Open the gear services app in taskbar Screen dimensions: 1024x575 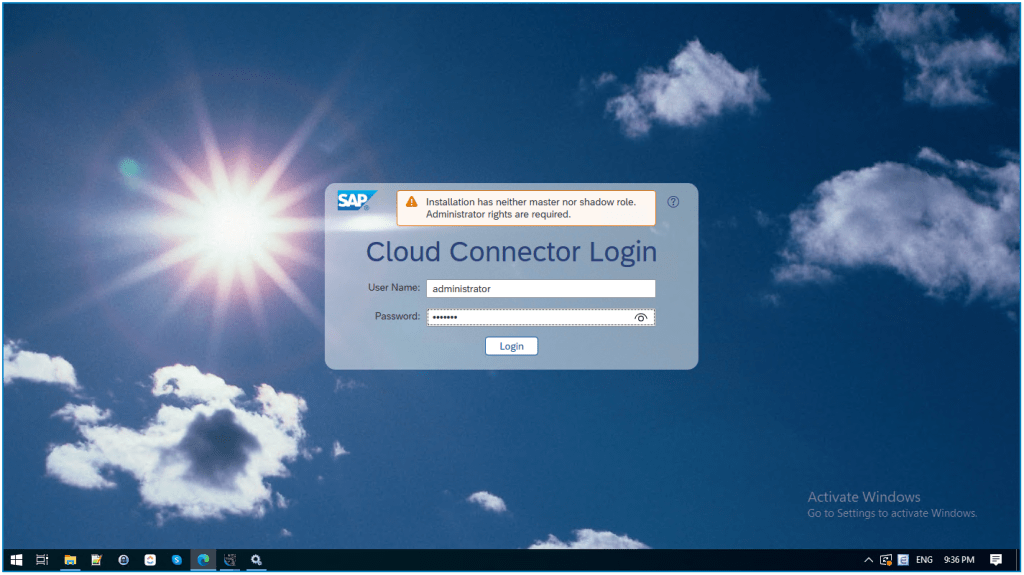point(256,560)
